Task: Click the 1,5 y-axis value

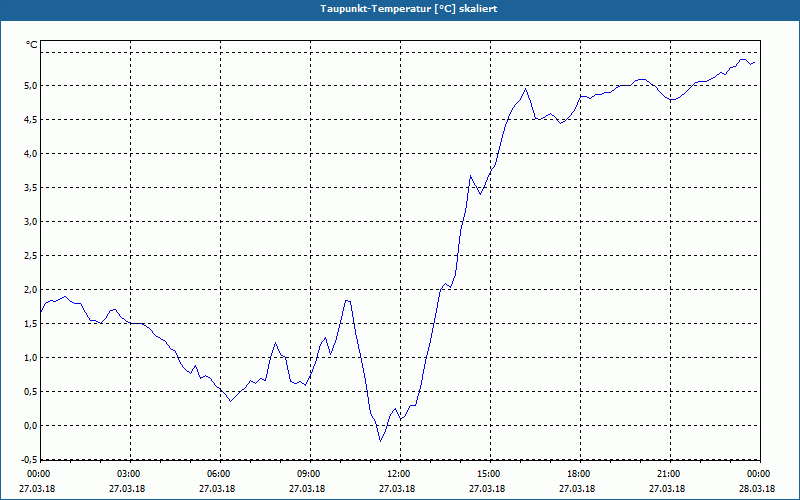Action: pyautogui.click(x=31, y=323)
